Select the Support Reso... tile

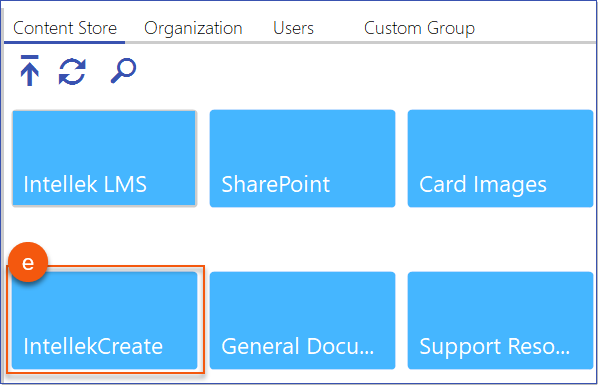point(501,320)
